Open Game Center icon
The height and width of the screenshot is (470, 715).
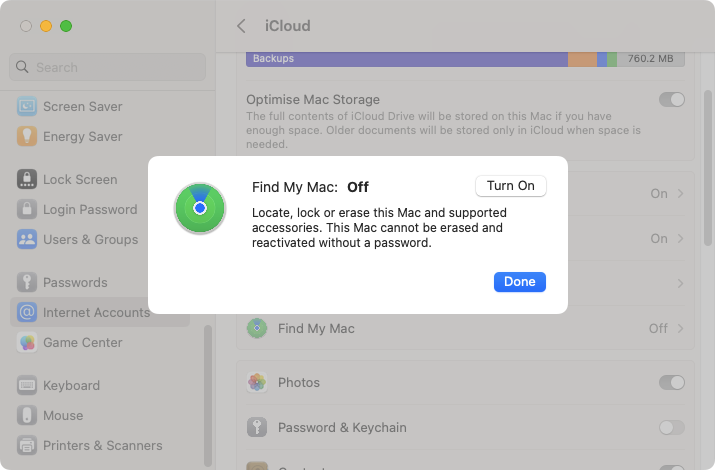(x=27, y=342)
